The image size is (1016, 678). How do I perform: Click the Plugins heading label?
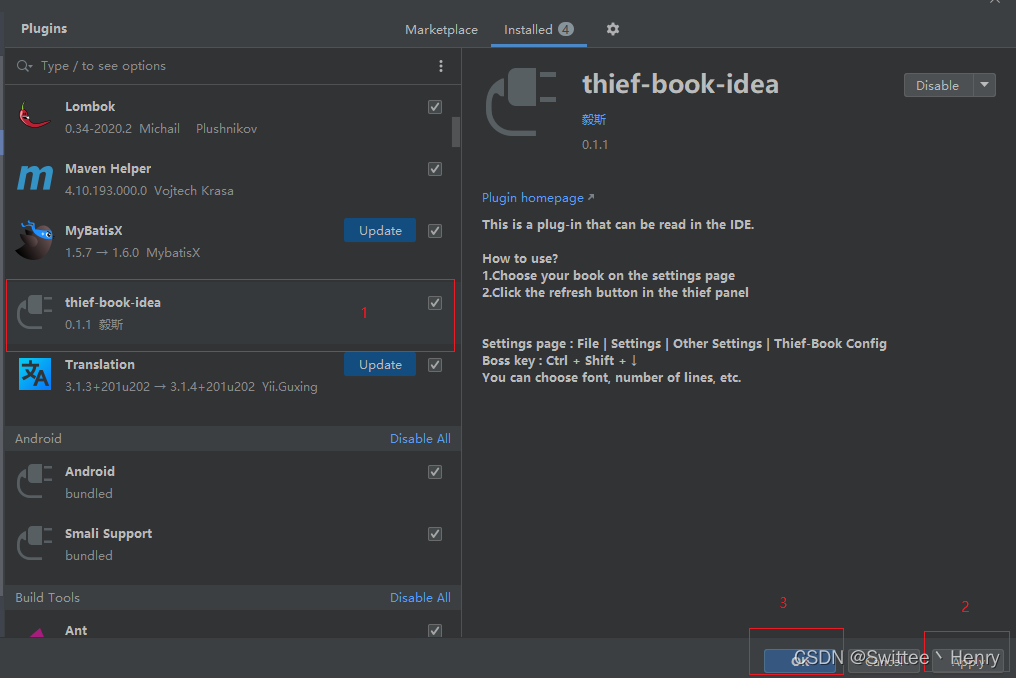click(x=44, y=29)
